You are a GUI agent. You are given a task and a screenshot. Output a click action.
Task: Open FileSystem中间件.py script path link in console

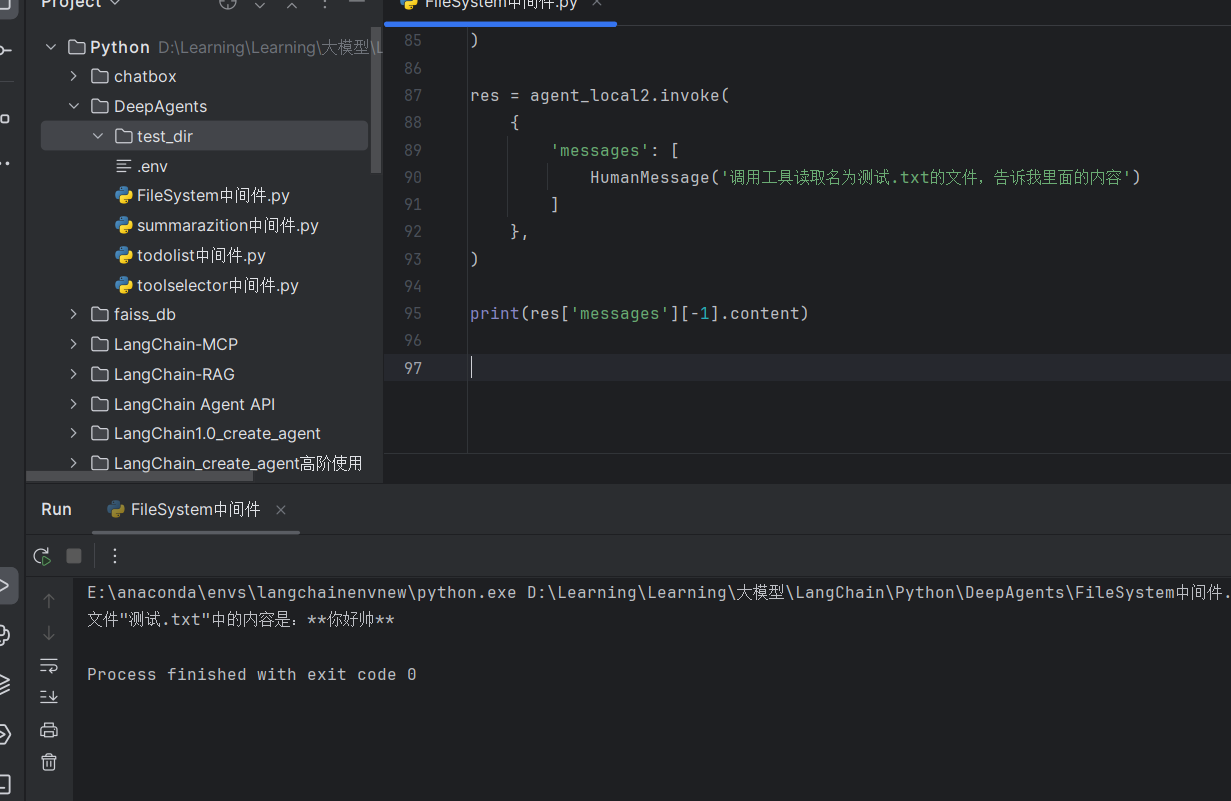coord(878,593)
